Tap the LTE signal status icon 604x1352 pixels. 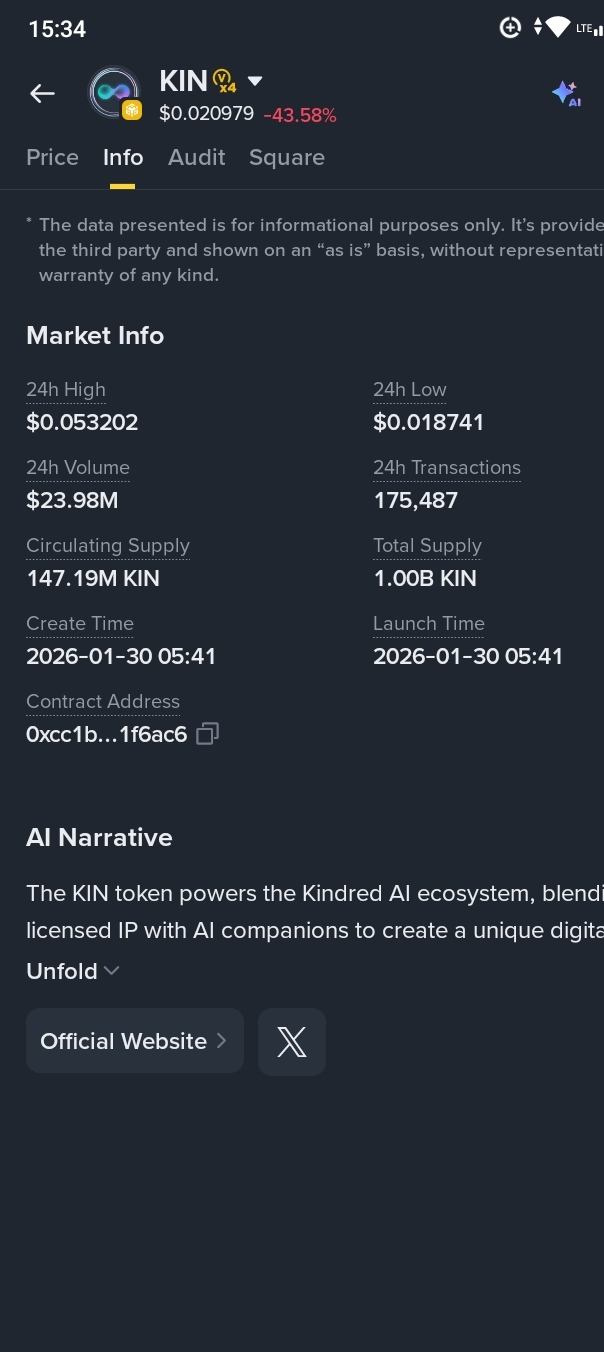coord(589,28)
